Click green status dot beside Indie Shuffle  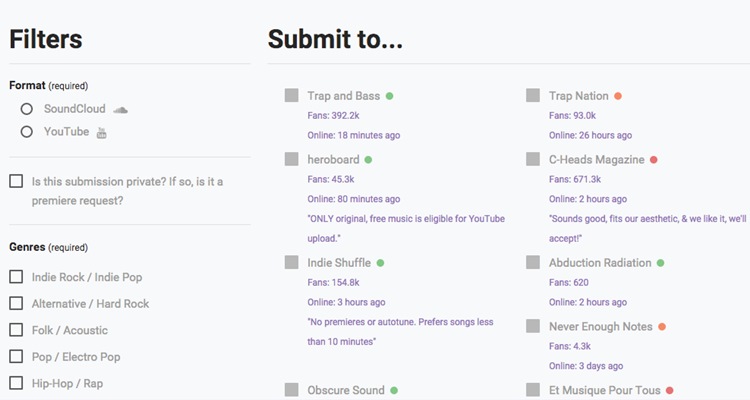(x=380, y=263)
